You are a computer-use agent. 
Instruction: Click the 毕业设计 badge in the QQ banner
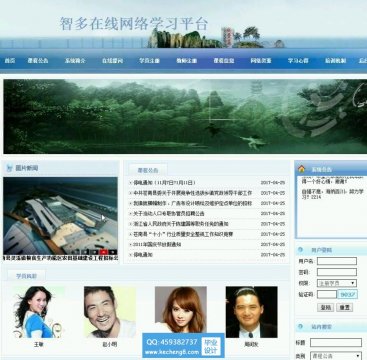pos(211,347)
